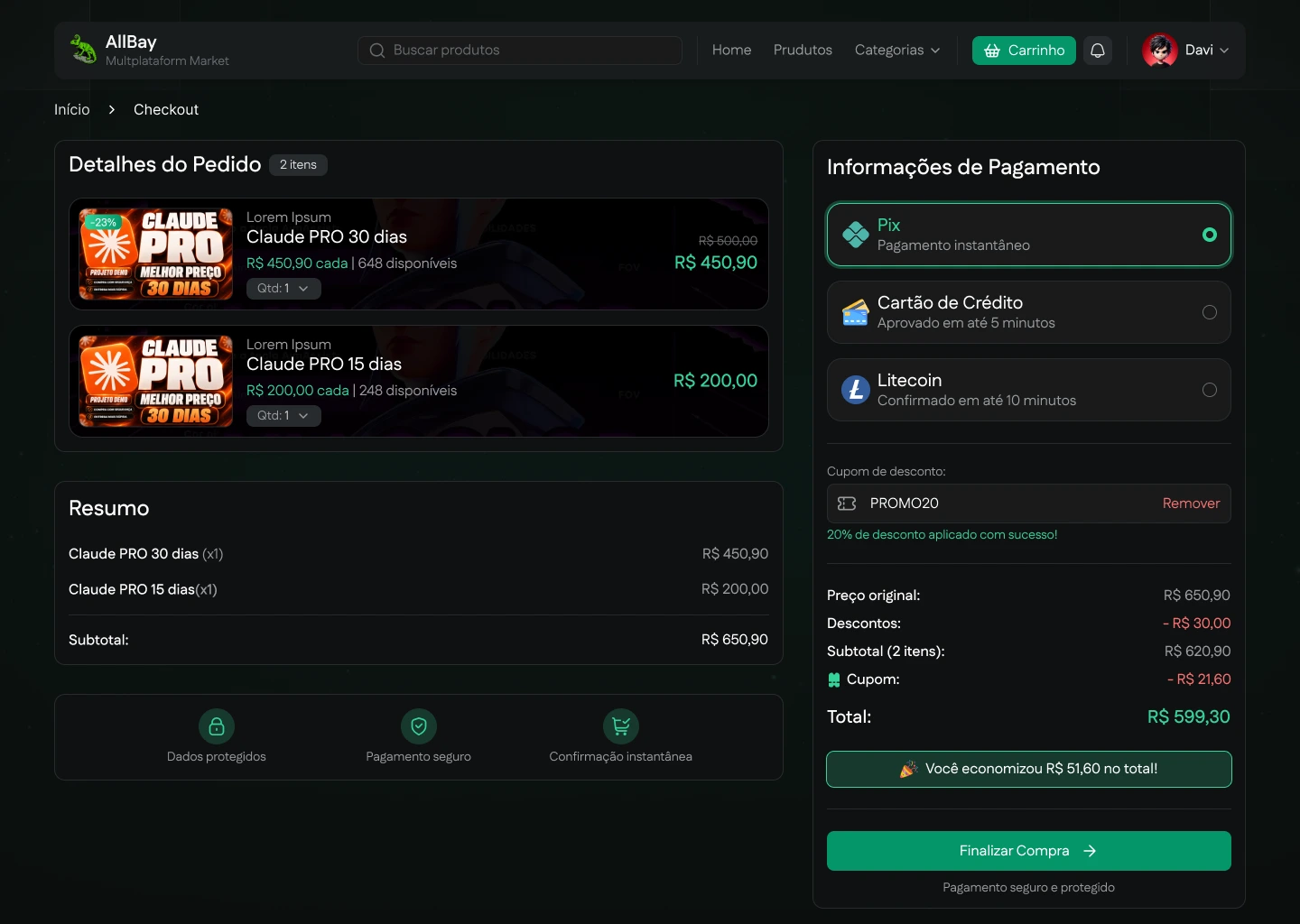Click the credit card icon
The image size is (1300, 924).
tap(855, 312)
